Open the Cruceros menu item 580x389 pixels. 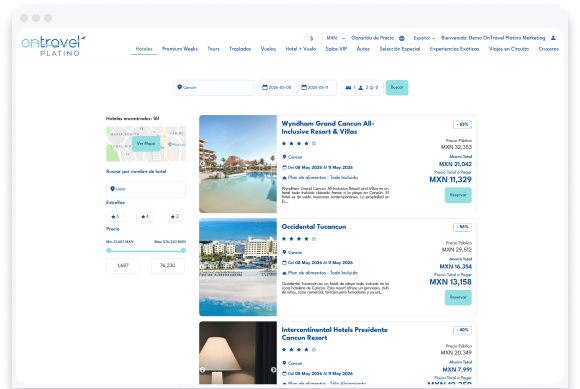click(549, 49)
